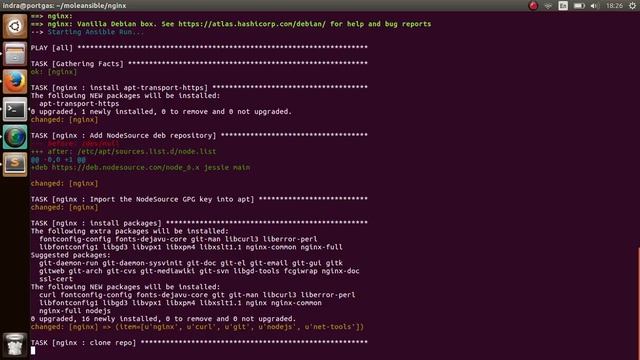This screenshot has width=640, height=360.
Task: Click the 'PLAY [all]' line
Action: pyautogui.click(x=199, y=48)
